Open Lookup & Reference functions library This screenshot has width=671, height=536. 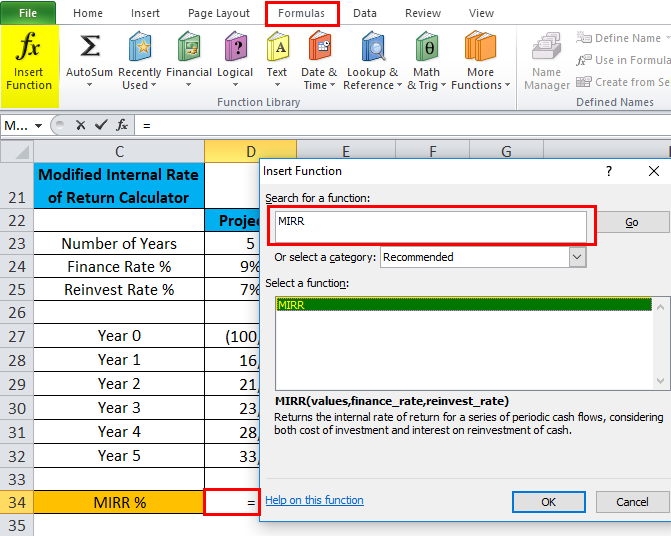(373, 60)
